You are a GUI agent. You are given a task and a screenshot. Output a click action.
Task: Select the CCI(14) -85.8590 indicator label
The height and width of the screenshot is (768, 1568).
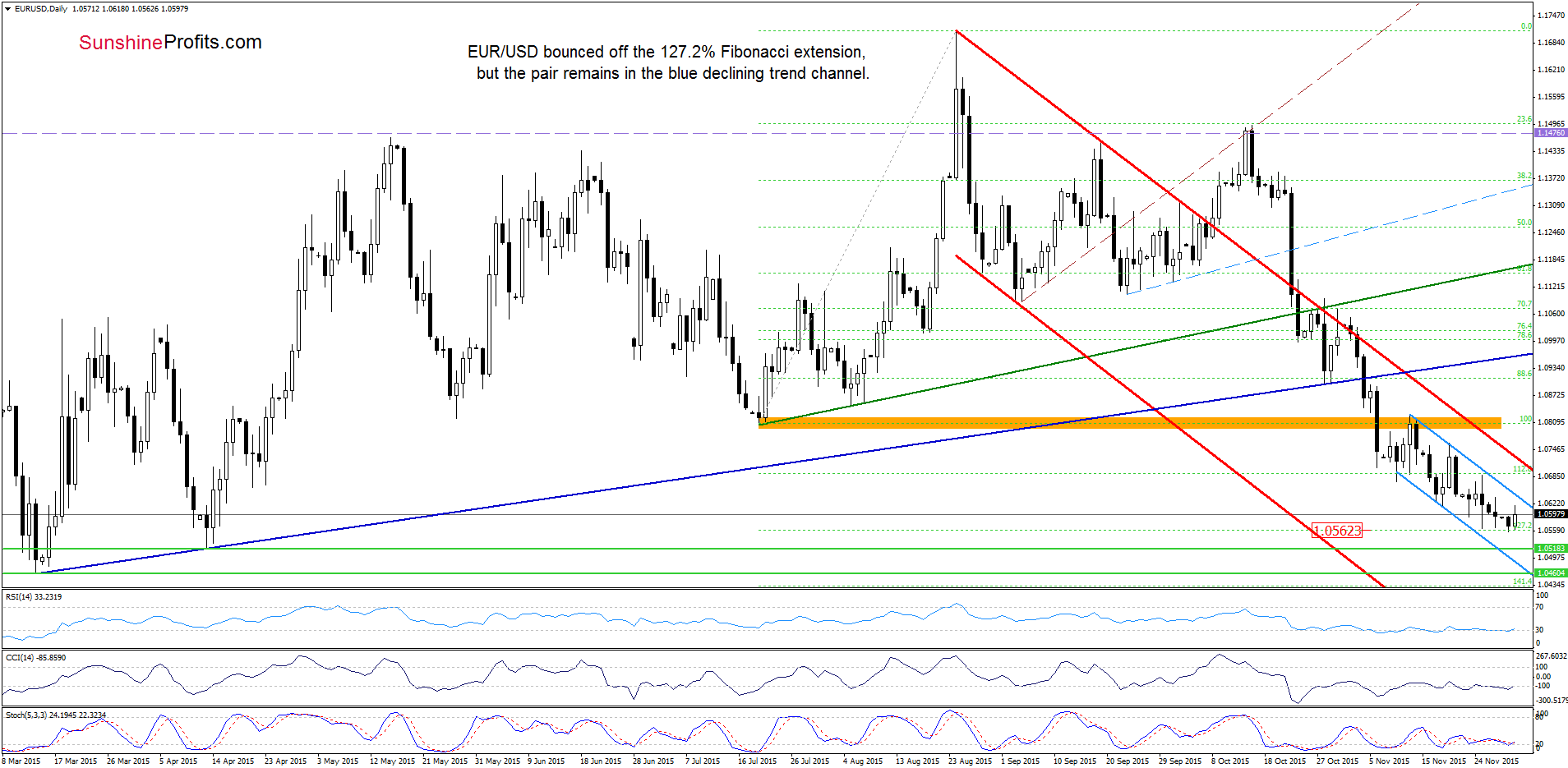[x=35, y=658]
